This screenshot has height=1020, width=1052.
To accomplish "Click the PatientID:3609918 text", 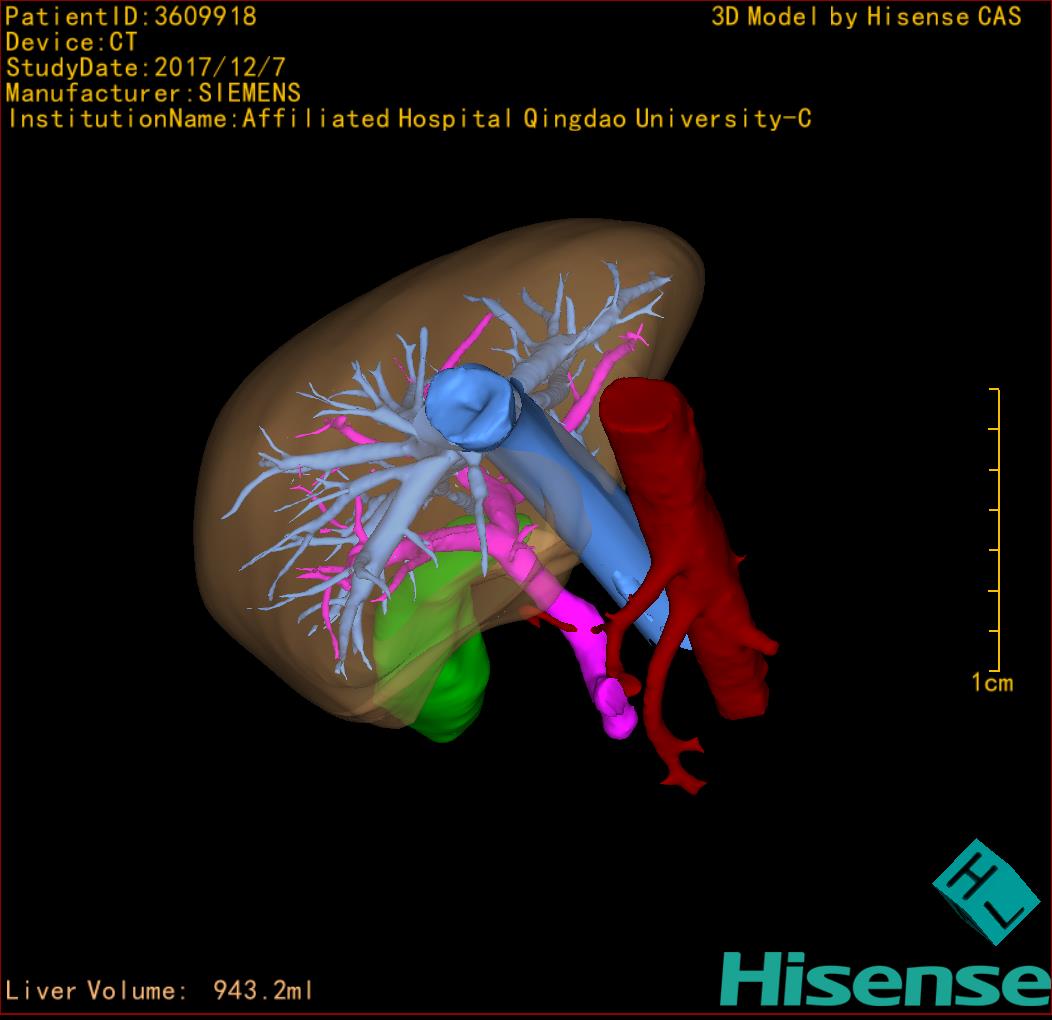I will (131, 16).
